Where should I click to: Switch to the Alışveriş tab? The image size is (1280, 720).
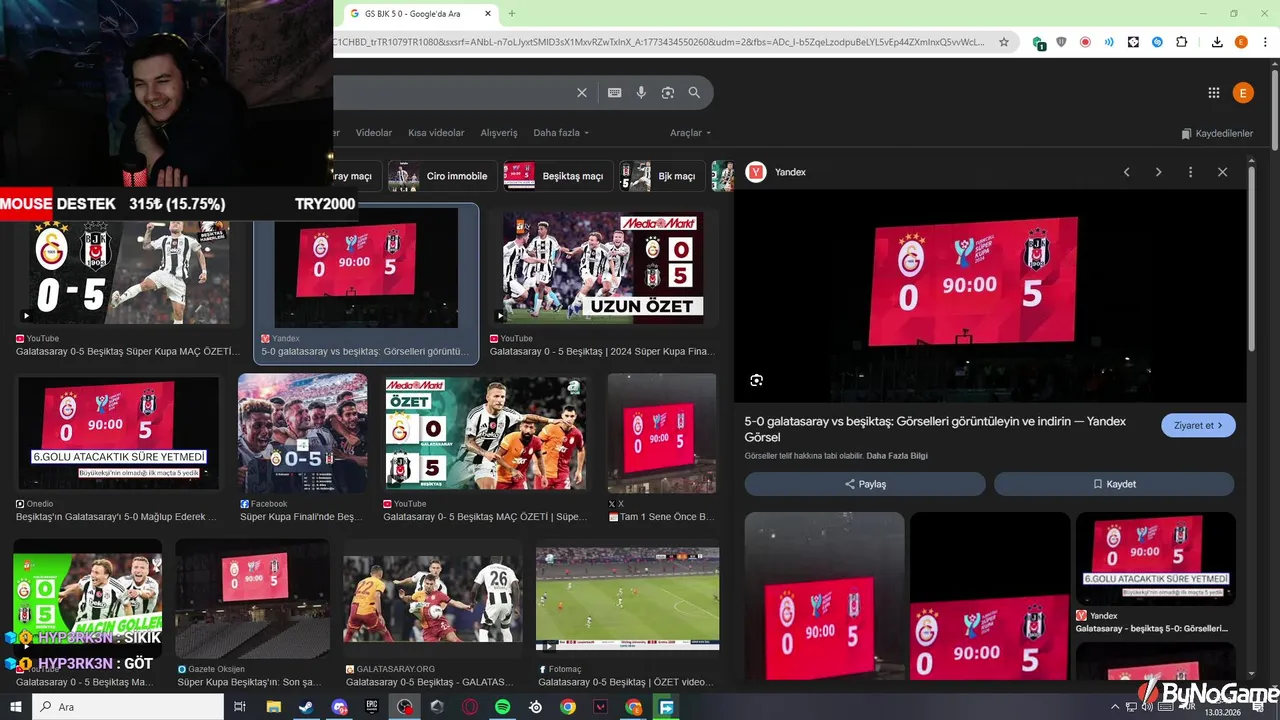(x=499, y=133)
